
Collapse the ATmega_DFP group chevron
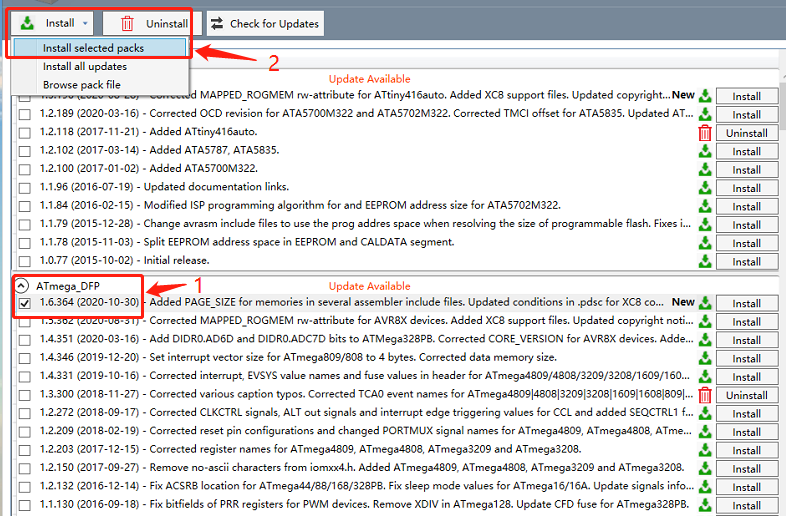click(21, 286)
